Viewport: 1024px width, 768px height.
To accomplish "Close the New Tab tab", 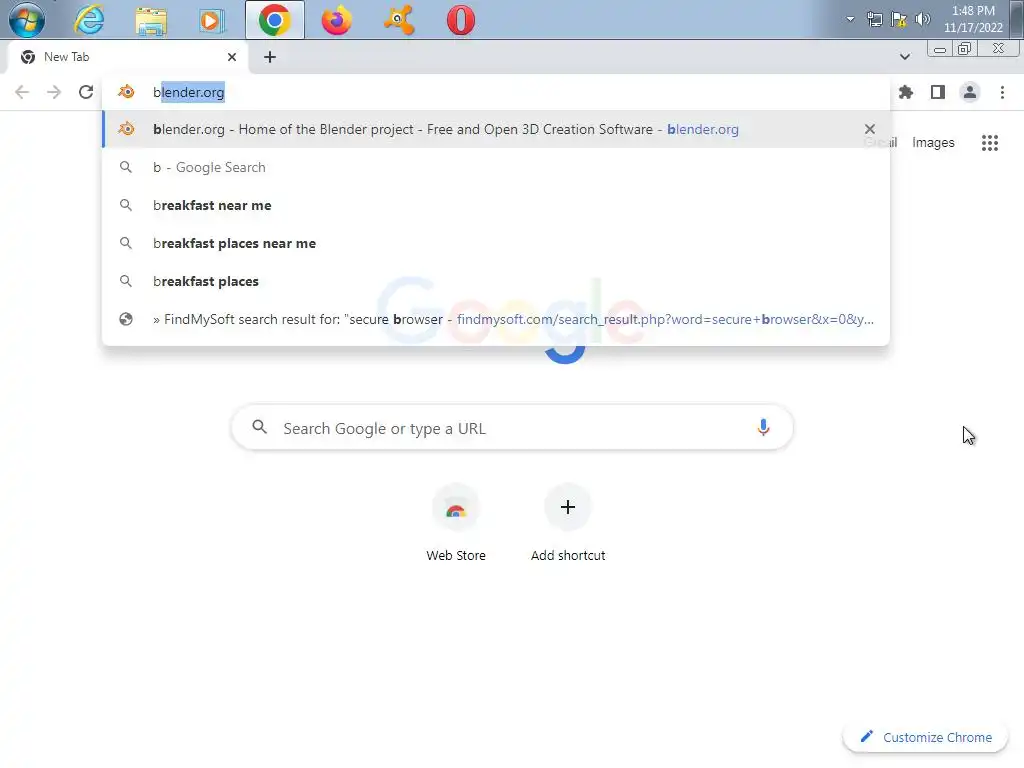I will tap(232, 57).
